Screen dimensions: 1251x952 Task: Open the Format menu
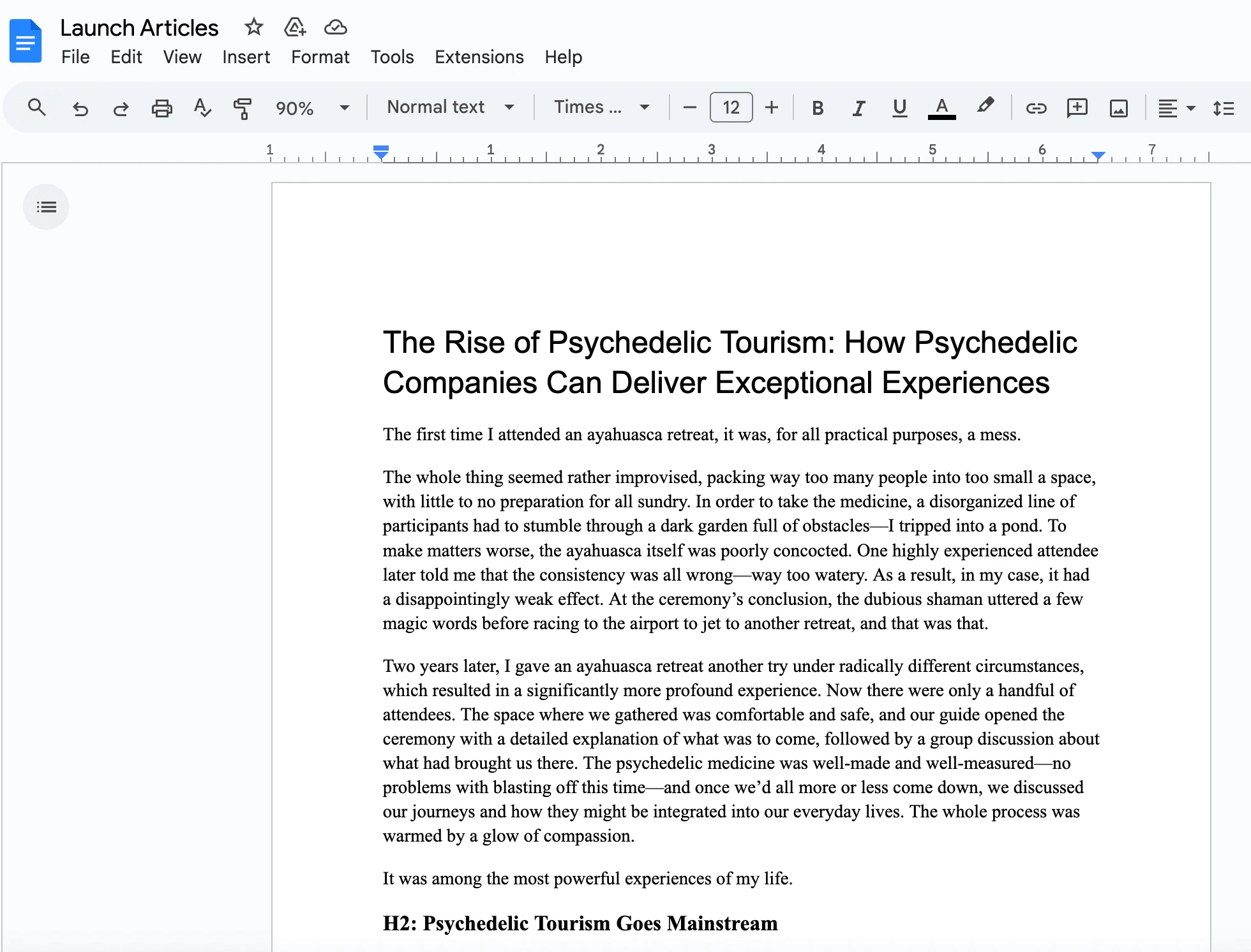click(320, 57)
